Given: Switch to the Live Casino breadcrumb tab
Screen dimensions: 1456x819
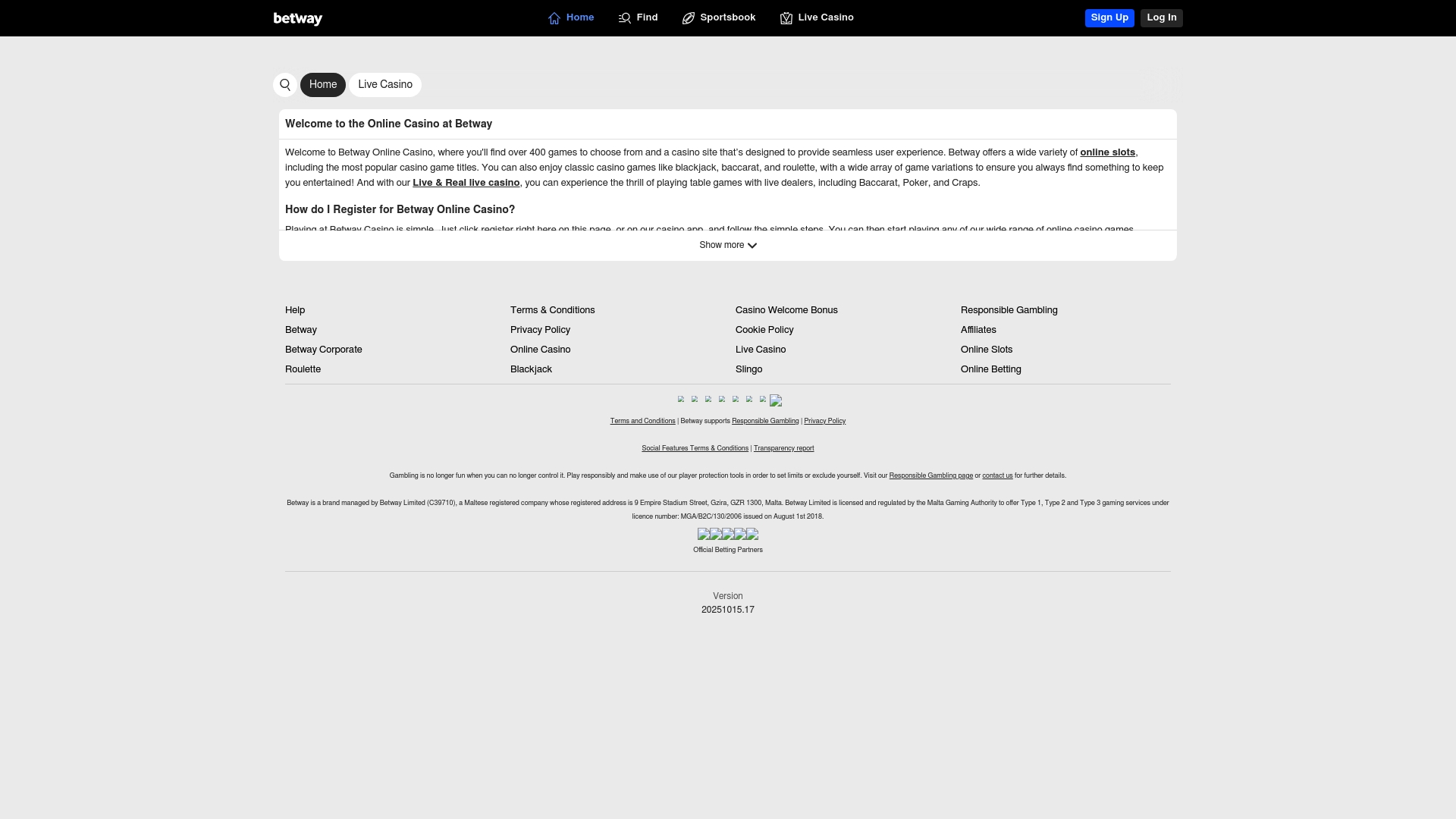Looking at the screenshot, I should coord(384,84).
